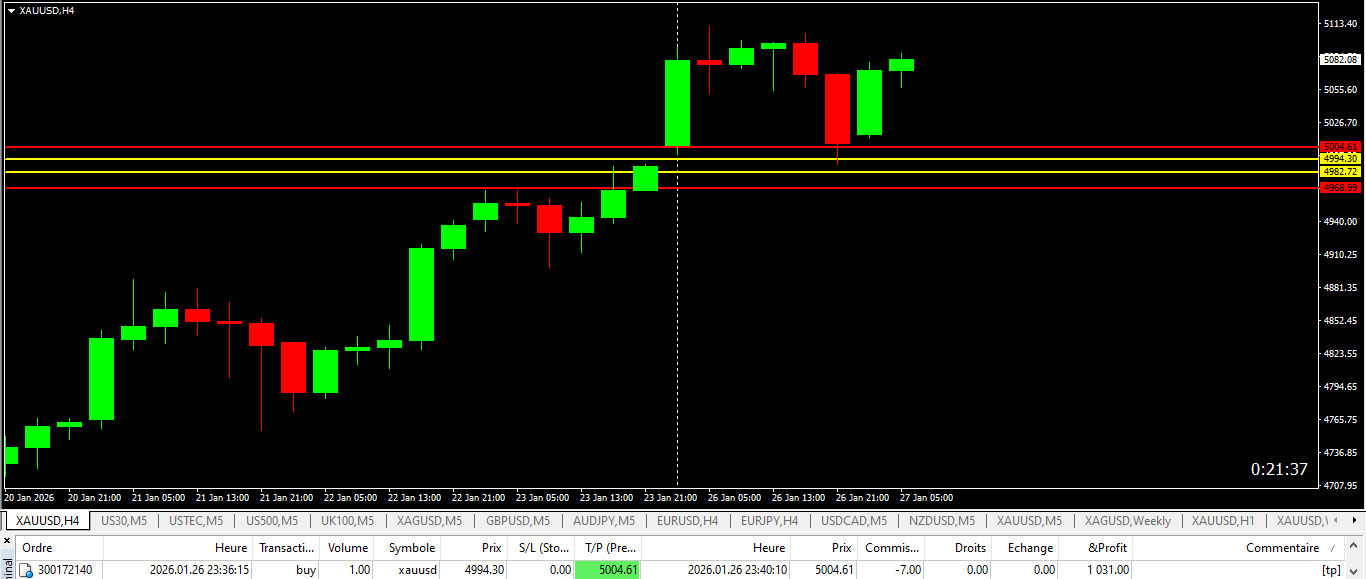Click close time 2026.01.26 23:40:10

tap(737, 570)
